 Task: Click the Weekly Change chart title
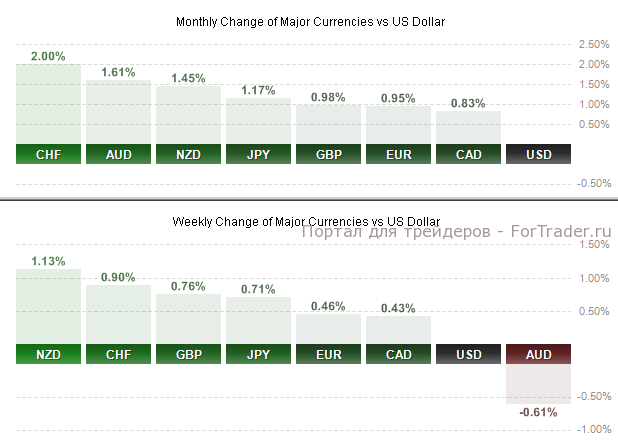coord(306,220)
